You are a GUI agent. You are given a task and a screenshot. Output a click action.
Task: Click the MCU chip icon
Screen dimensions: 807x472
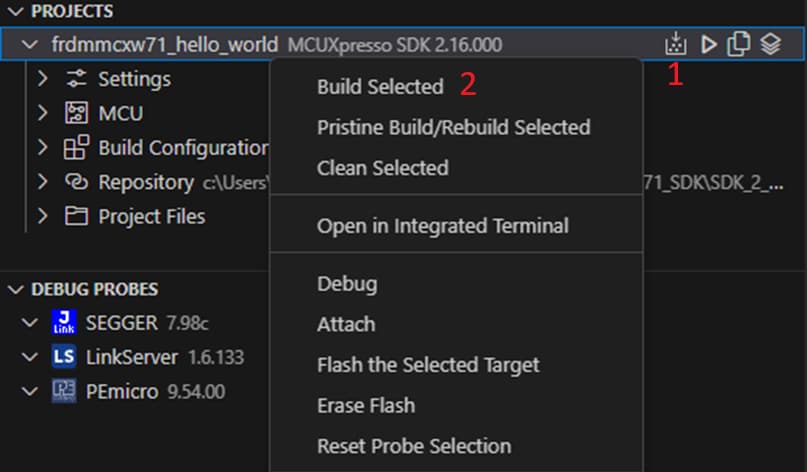click(76, 114)
